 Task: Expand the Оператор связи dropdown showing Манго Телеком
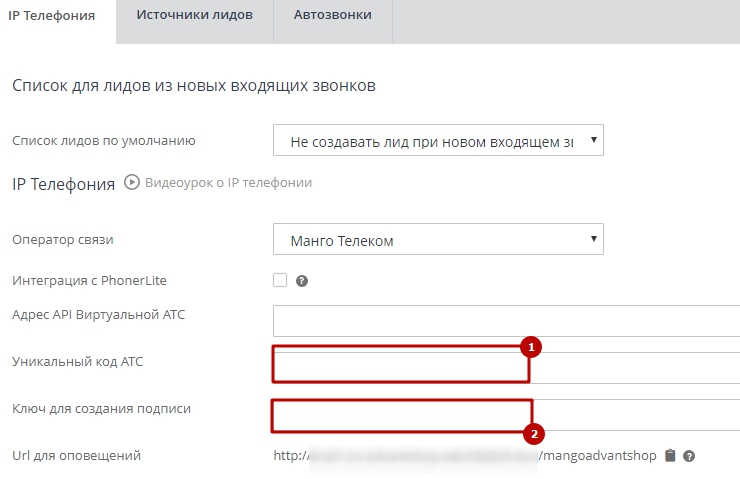tap(438, 240)
